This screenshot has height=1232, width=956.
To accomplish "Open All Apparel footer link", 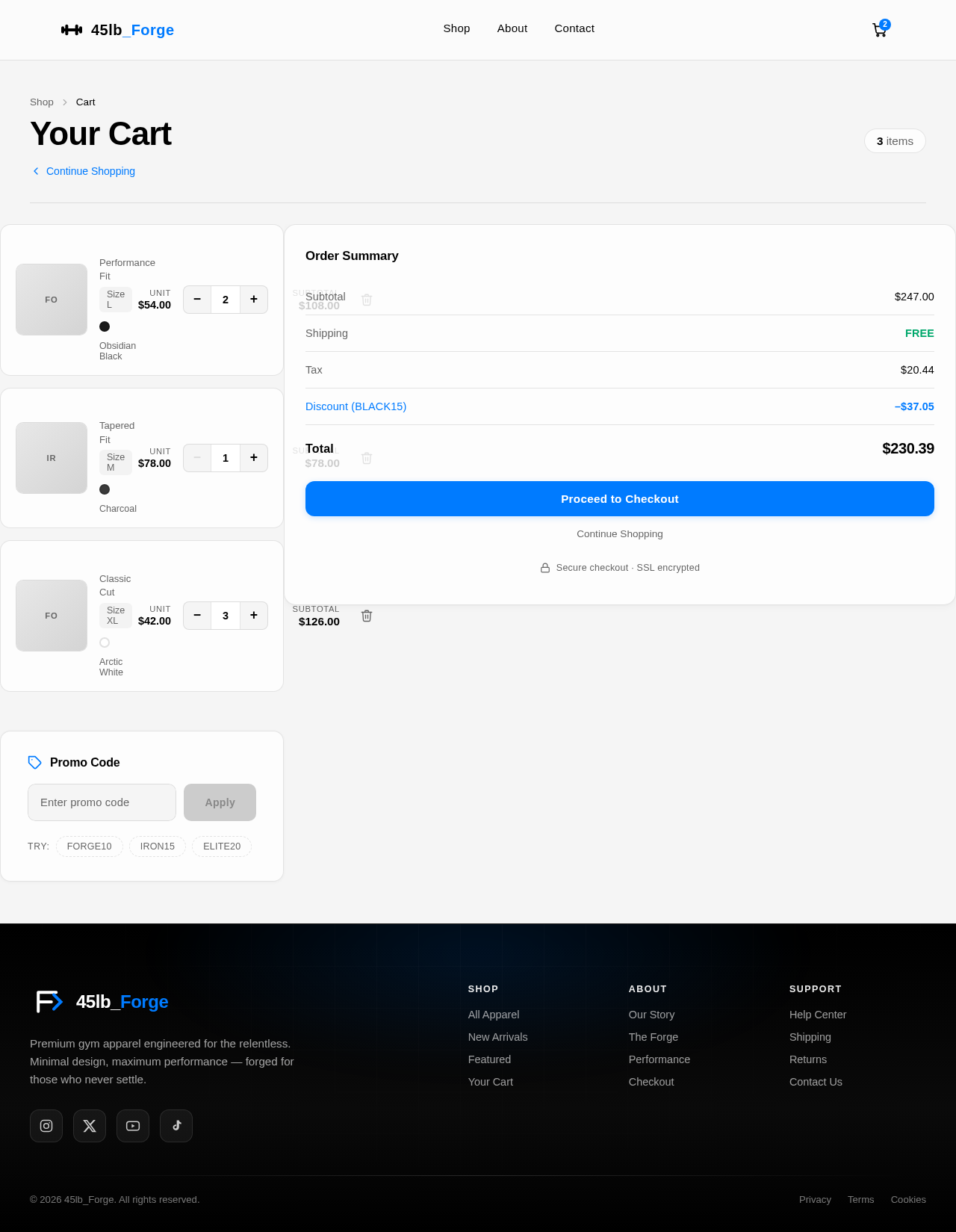I will tap(494, 1015).
